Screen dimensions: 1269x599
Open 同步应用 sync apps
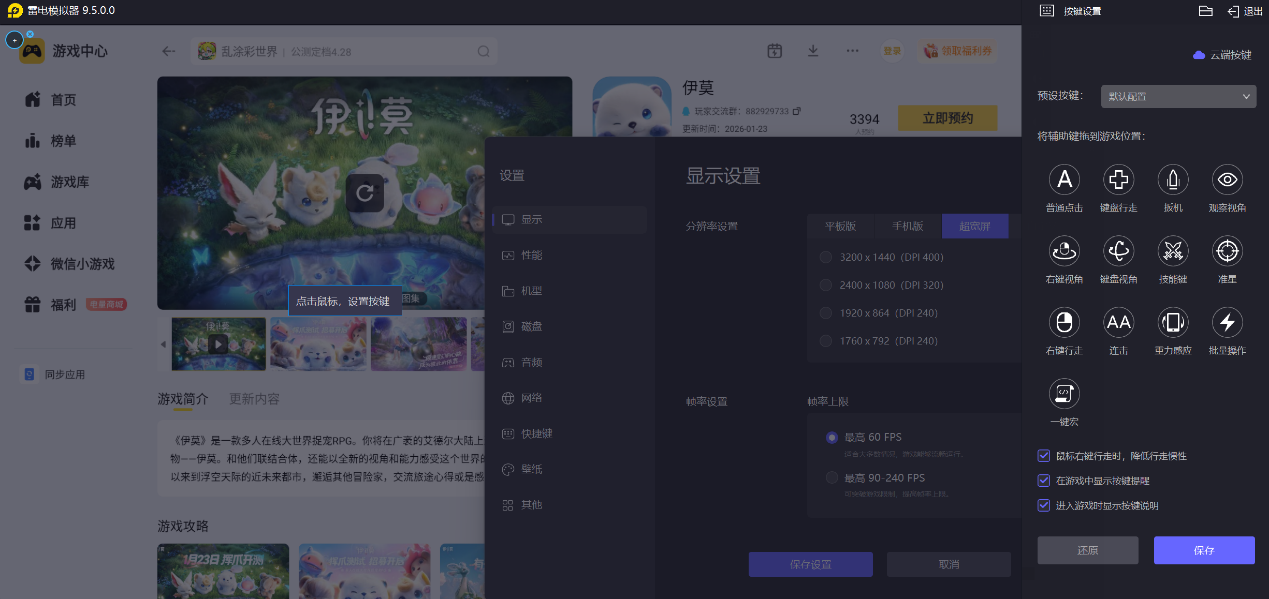[x=55, y=375]
